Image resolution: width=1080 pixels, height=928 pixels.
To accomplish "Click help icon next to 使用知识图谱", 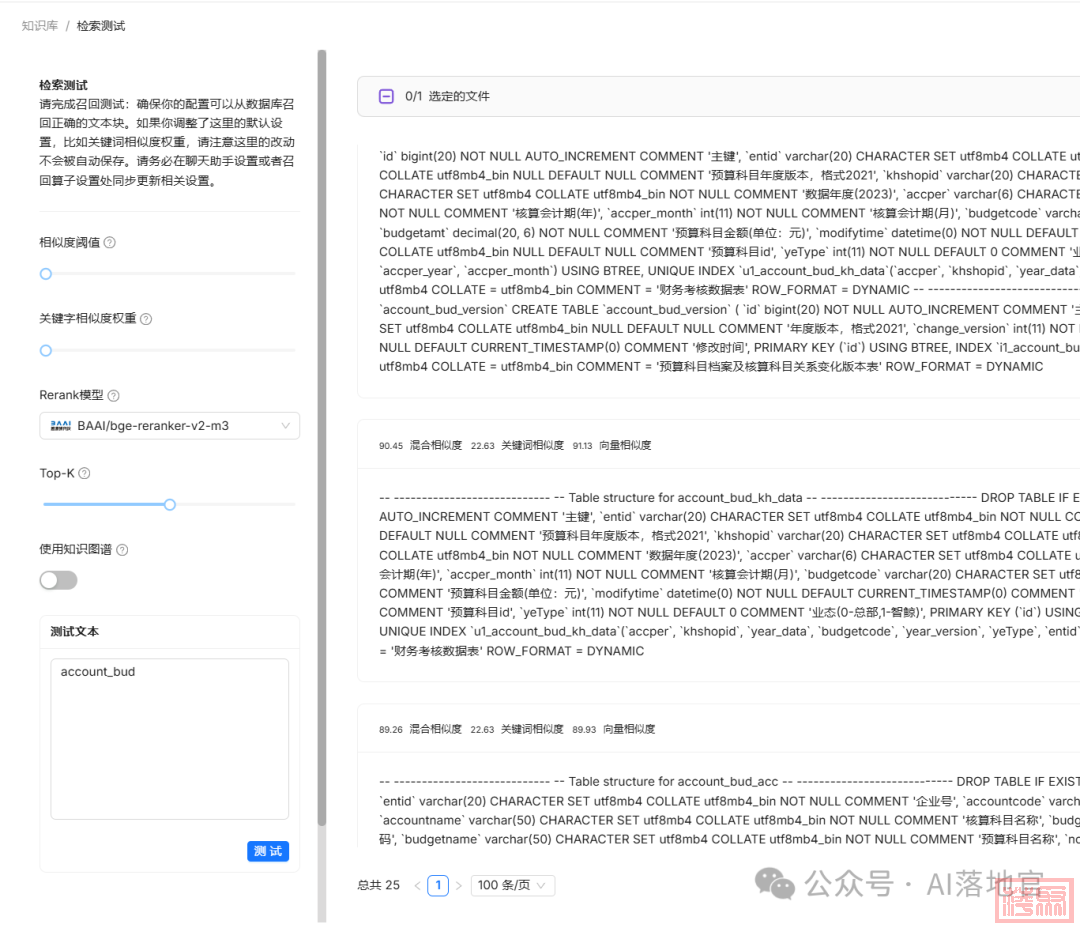I will tap(122, 550).
